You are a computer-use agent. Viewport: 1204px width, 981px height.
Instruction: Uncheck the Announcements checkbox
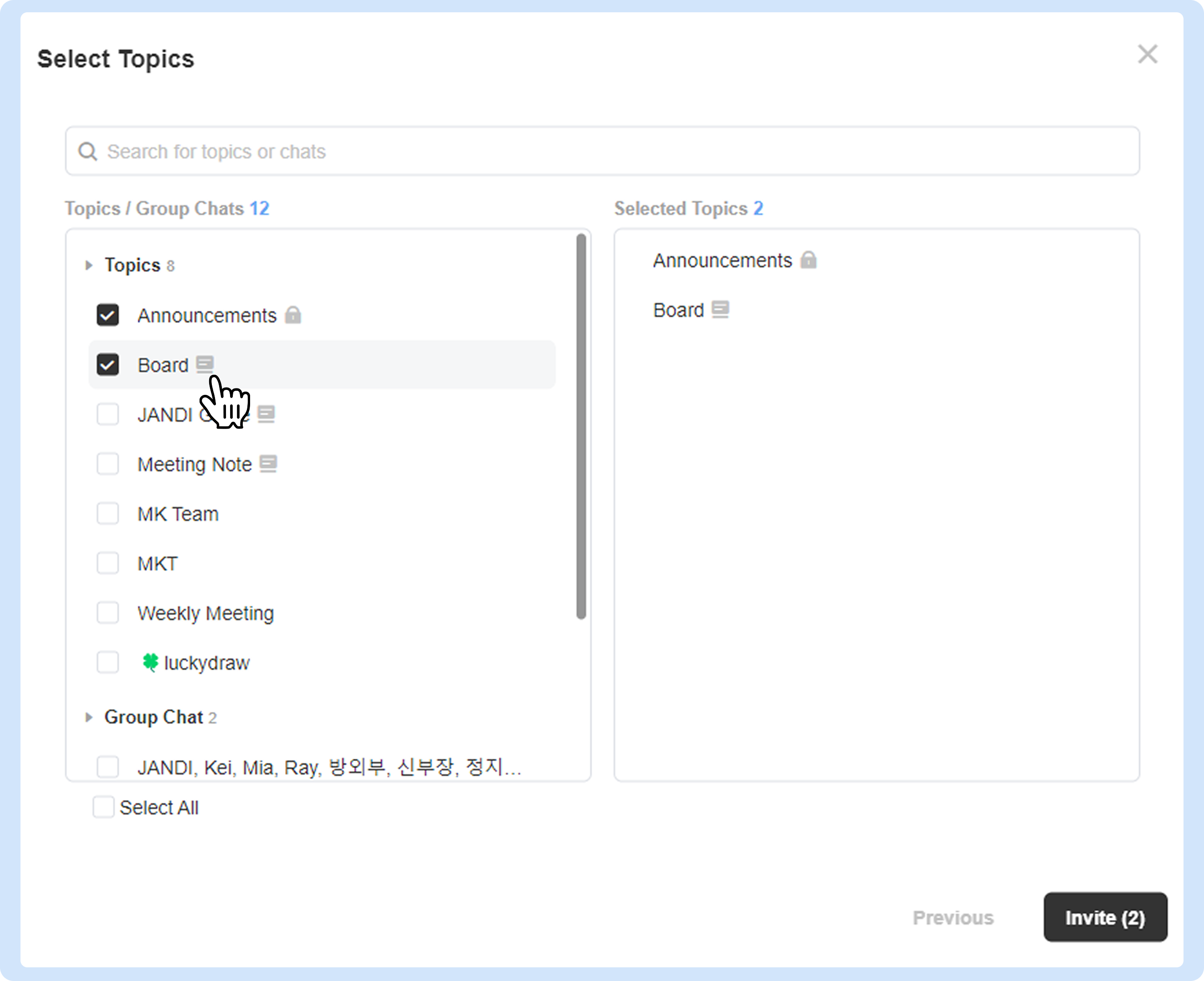pos(108,315)
